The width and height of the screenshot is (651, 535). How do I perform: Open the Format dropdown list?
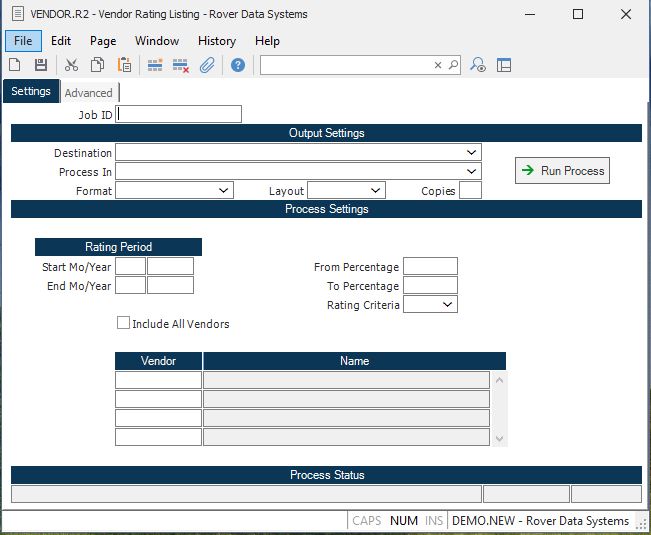[223, 191]
